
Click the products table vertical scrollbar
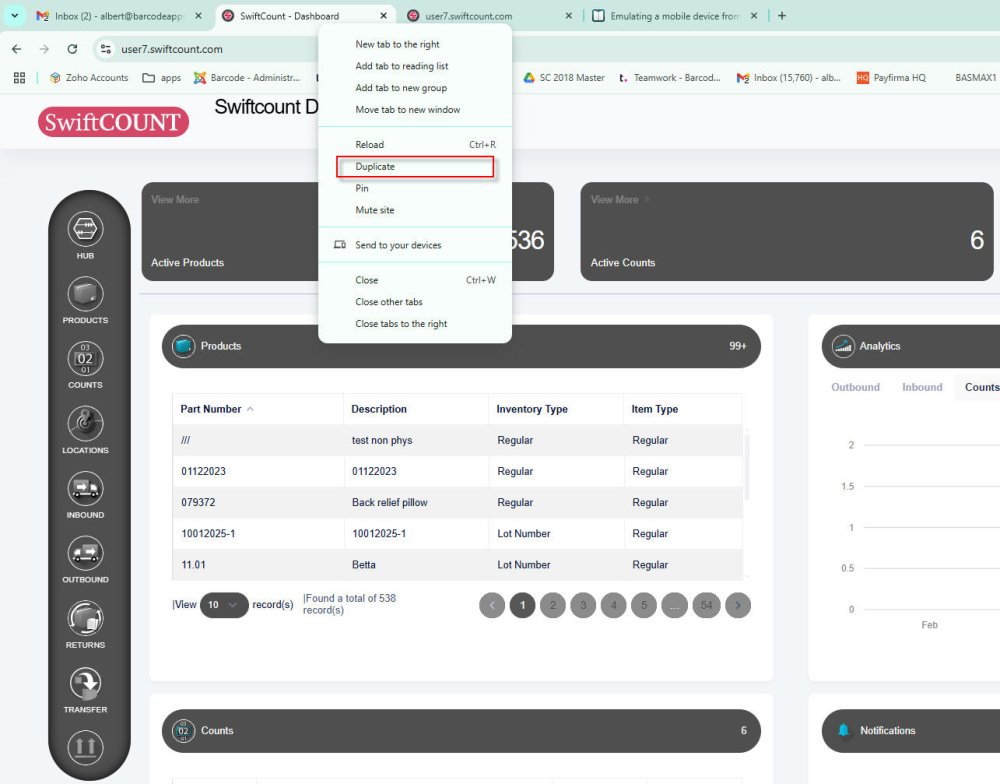click(747, 468)
